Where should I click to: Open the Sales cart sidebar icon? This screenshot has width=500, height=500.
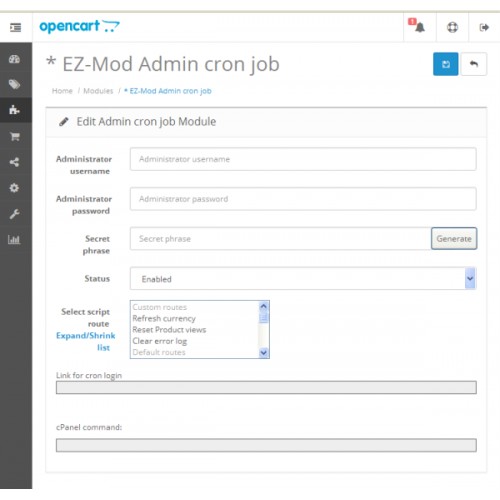click(x=15, y=136)
